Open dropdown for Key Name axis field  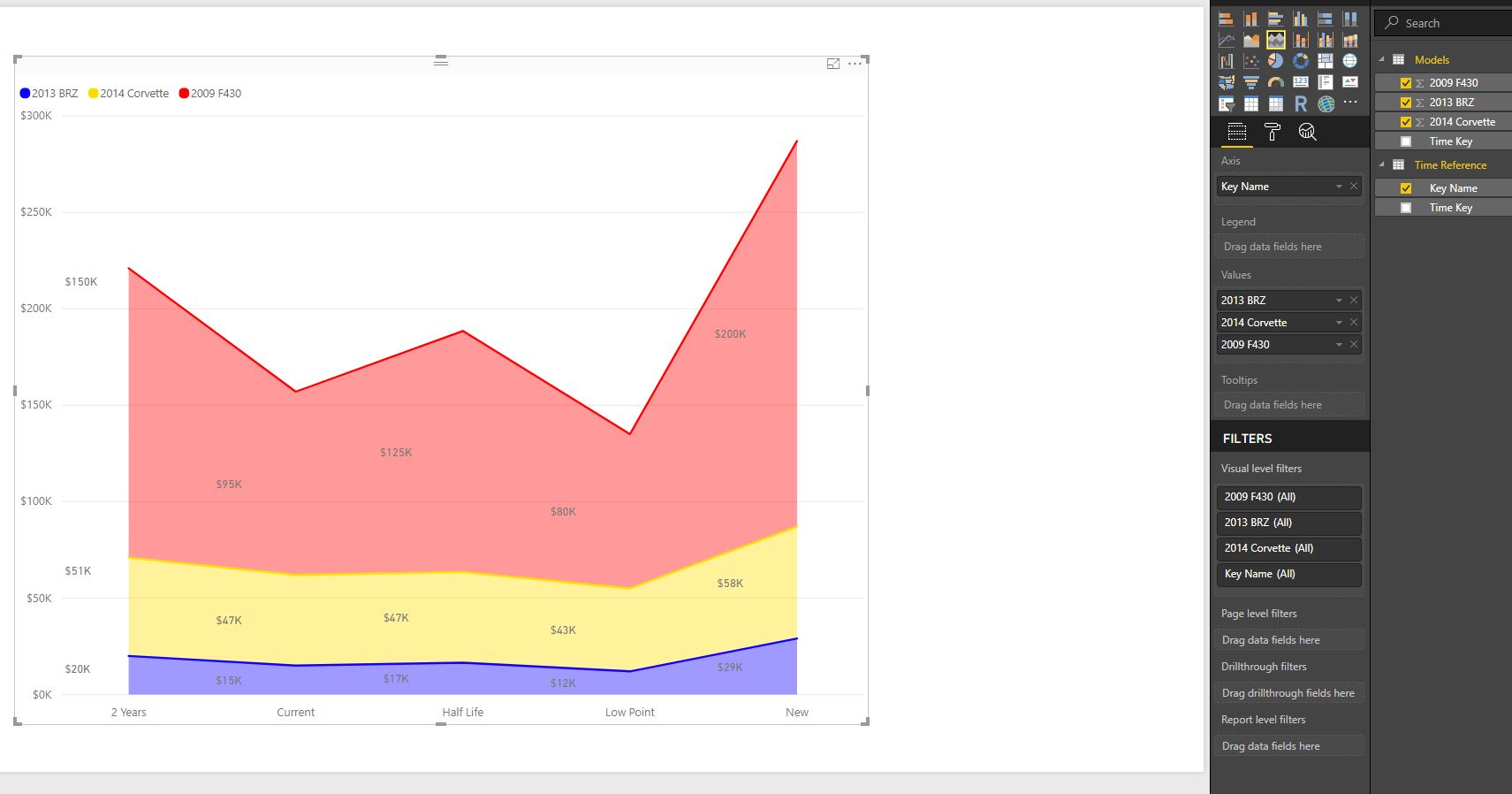click(1339, 187)
